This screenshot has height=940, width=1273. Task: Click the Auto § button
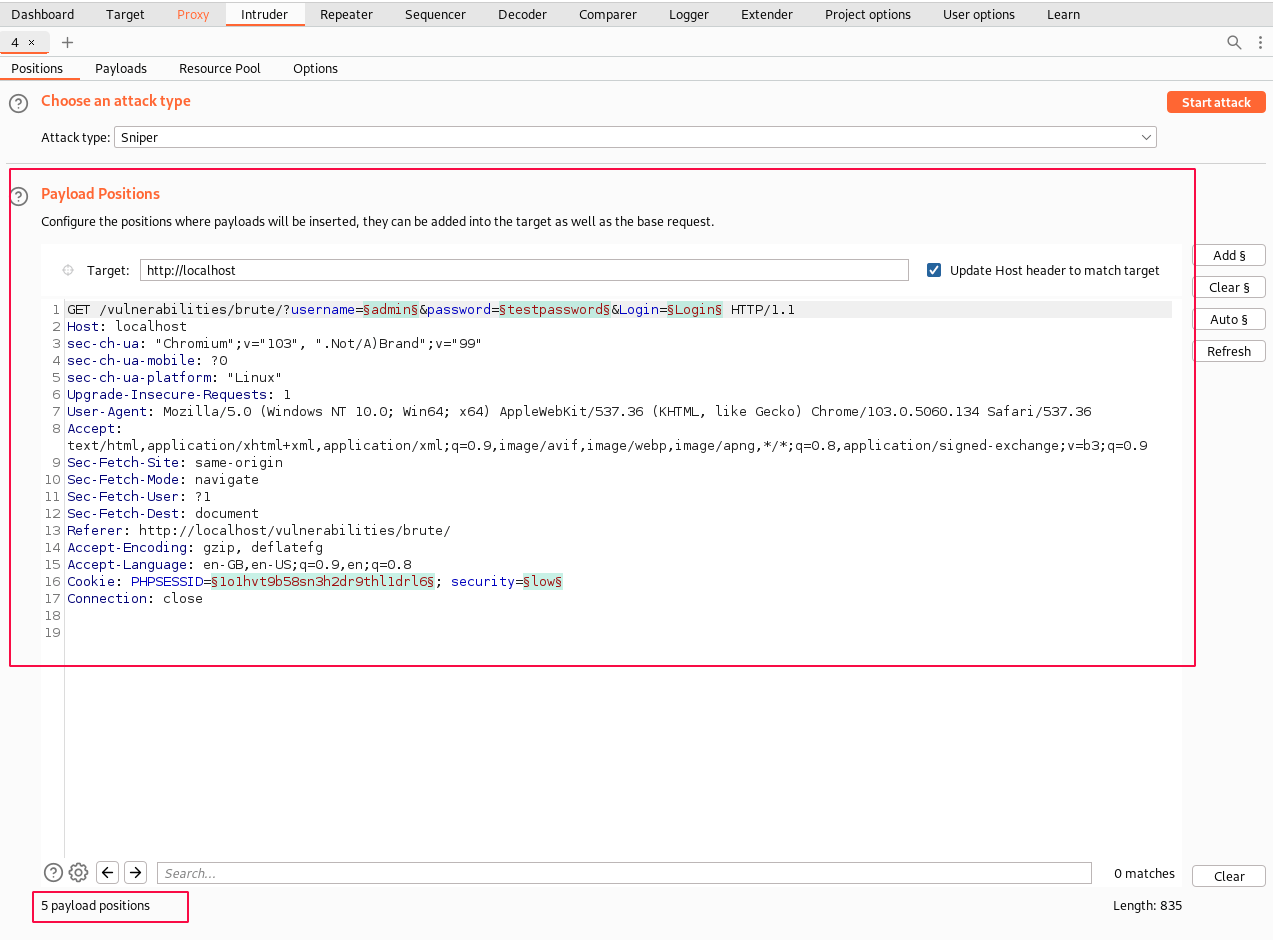[1228, 319]
